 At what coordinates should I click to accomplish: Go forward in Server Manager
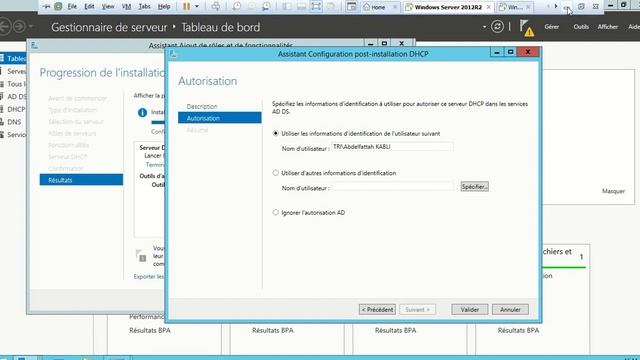19,27
